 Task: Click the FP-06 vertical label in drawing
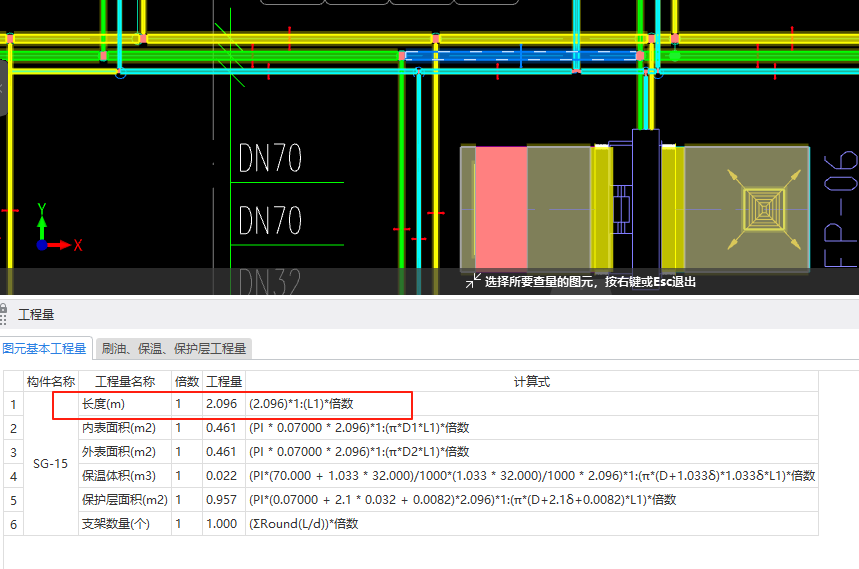pyautogui.click(x=841, y=209)
